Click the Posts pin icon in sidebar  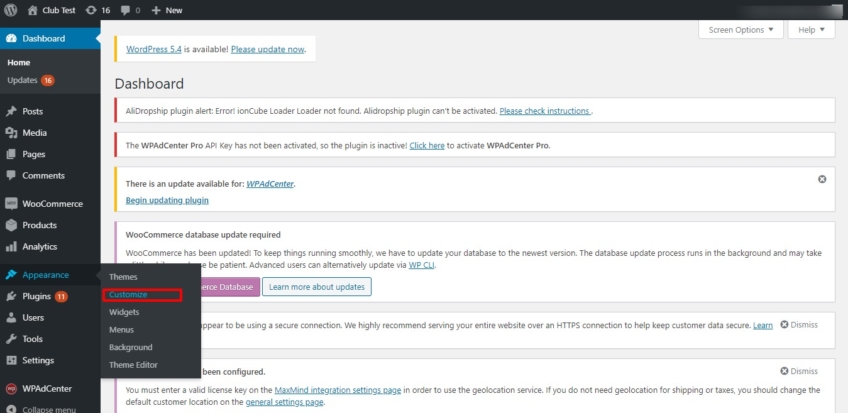11,111
